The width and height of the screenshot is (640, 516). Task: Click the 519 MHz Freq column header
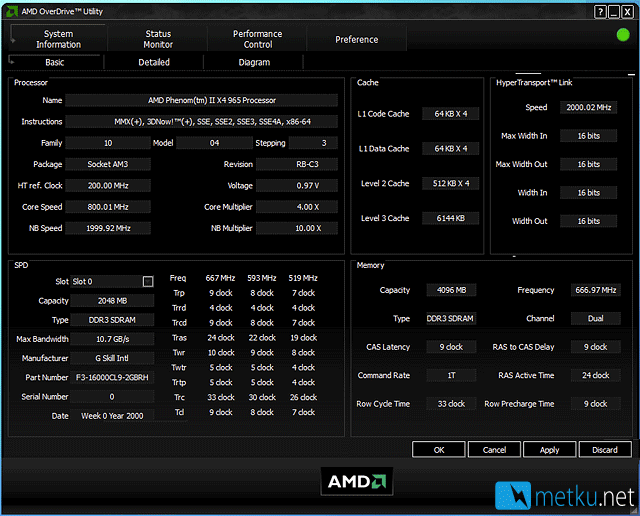tap(303, 278)
